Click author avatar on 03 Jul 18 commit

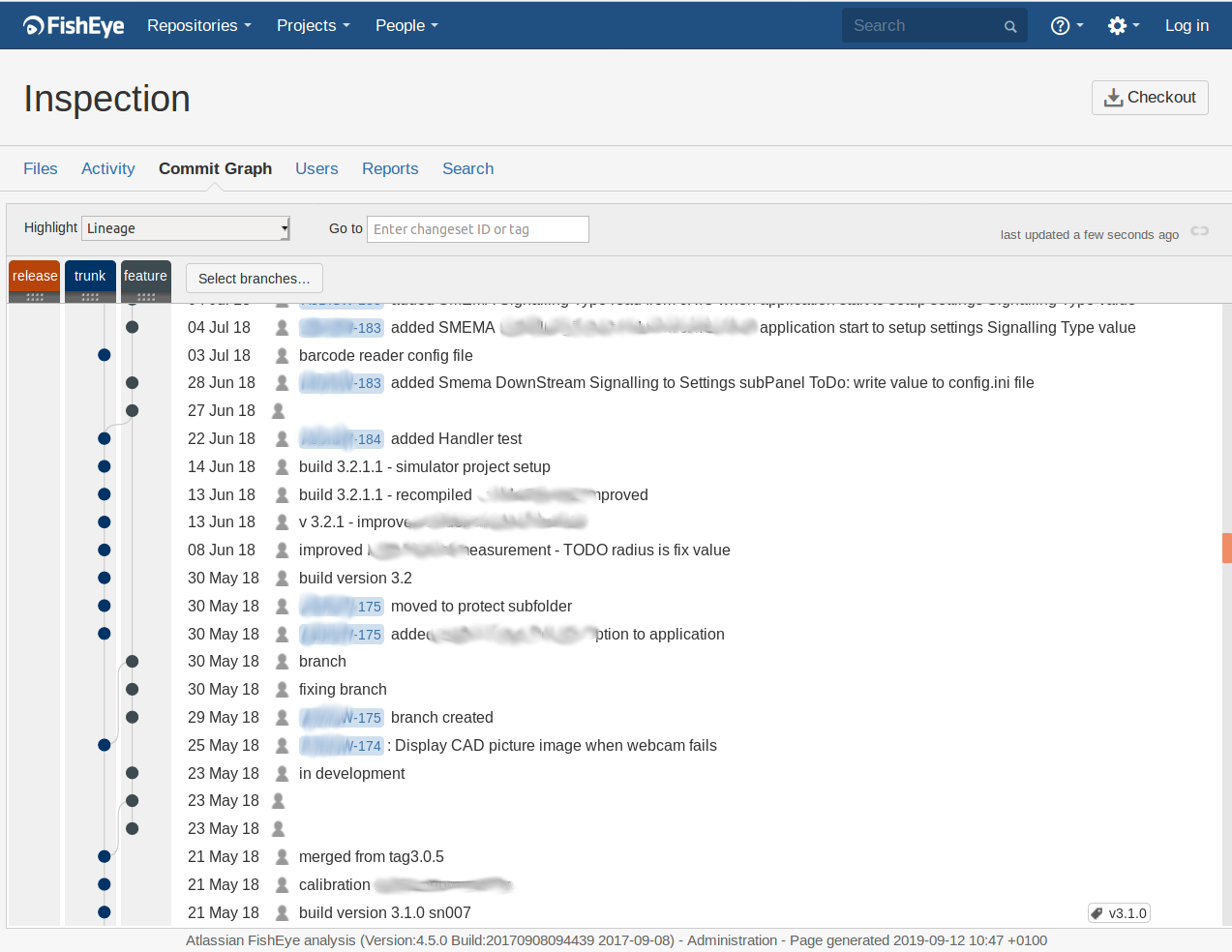click(x=282, y=356)
